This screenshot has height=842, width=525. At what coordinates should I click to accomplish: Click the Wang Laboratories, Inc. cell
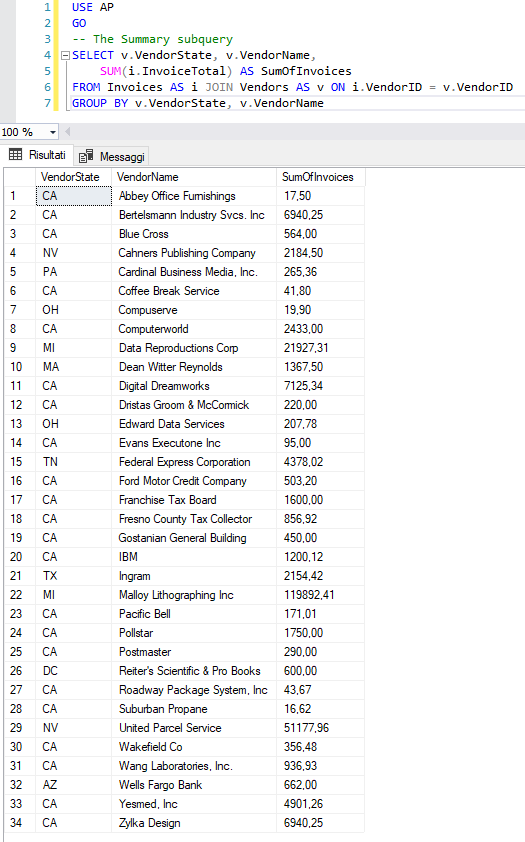pos(194,766)
